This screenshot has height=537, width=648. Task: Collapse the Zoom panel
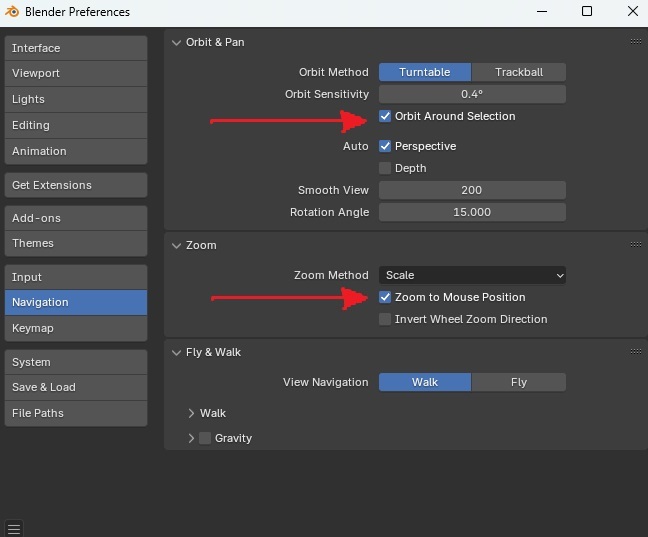pos(176,246)
